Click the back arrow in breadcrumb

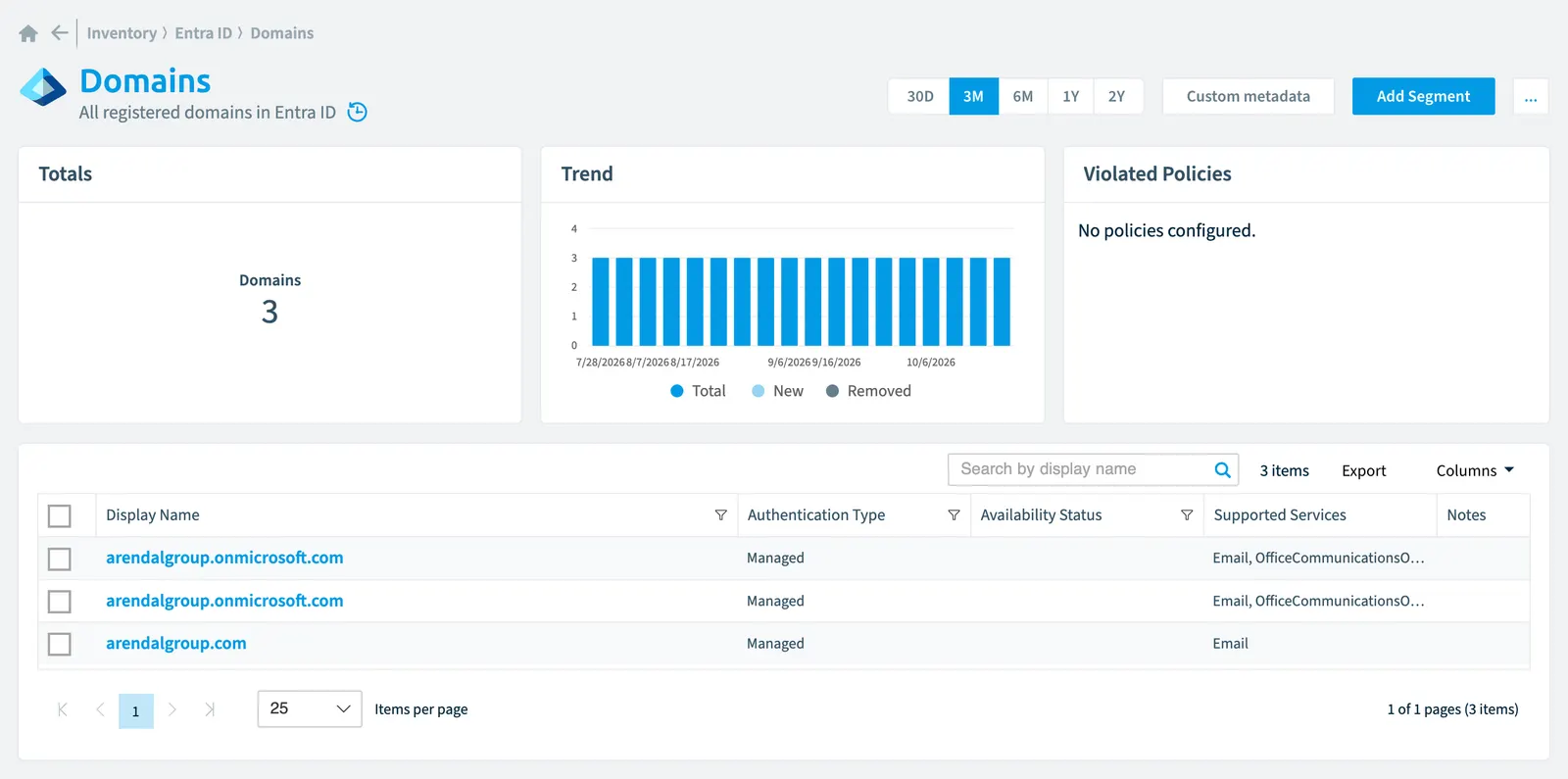point(60,32)
